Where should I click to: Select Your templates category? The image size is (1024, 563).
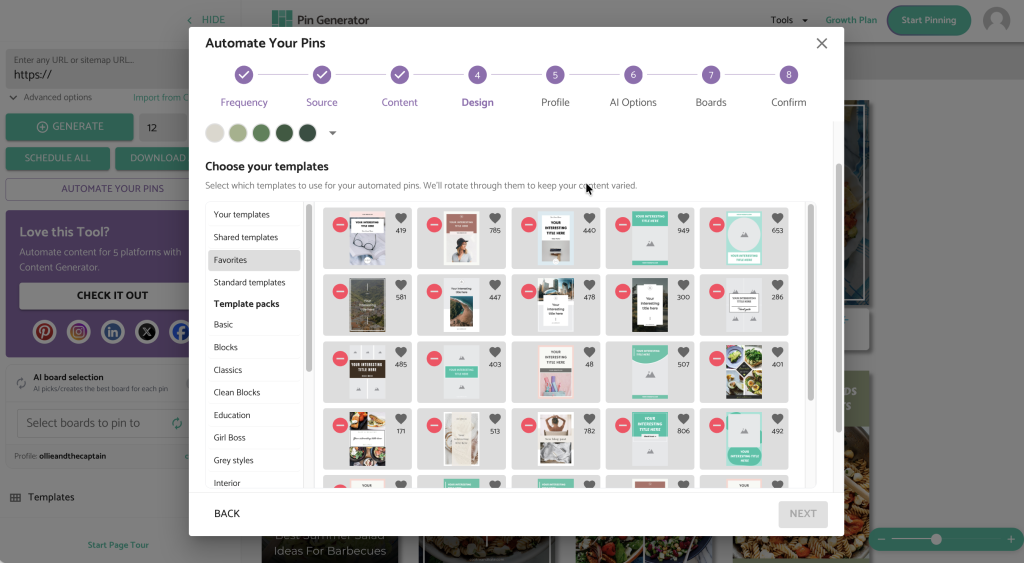(254, 215)
